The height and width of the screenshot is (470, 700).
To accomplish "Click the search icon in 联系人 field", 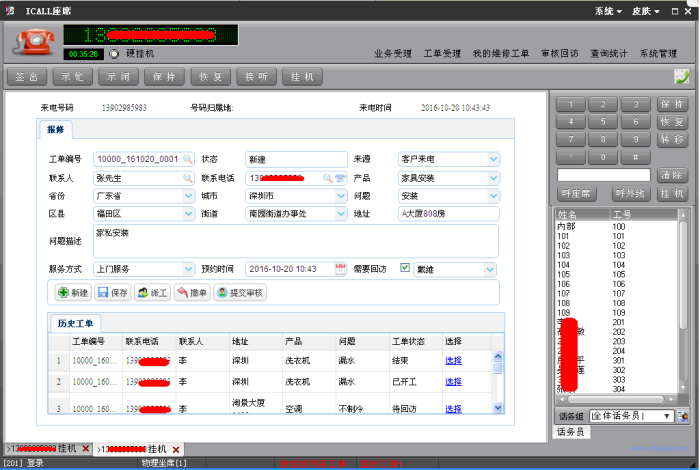I will click(187, 177).
